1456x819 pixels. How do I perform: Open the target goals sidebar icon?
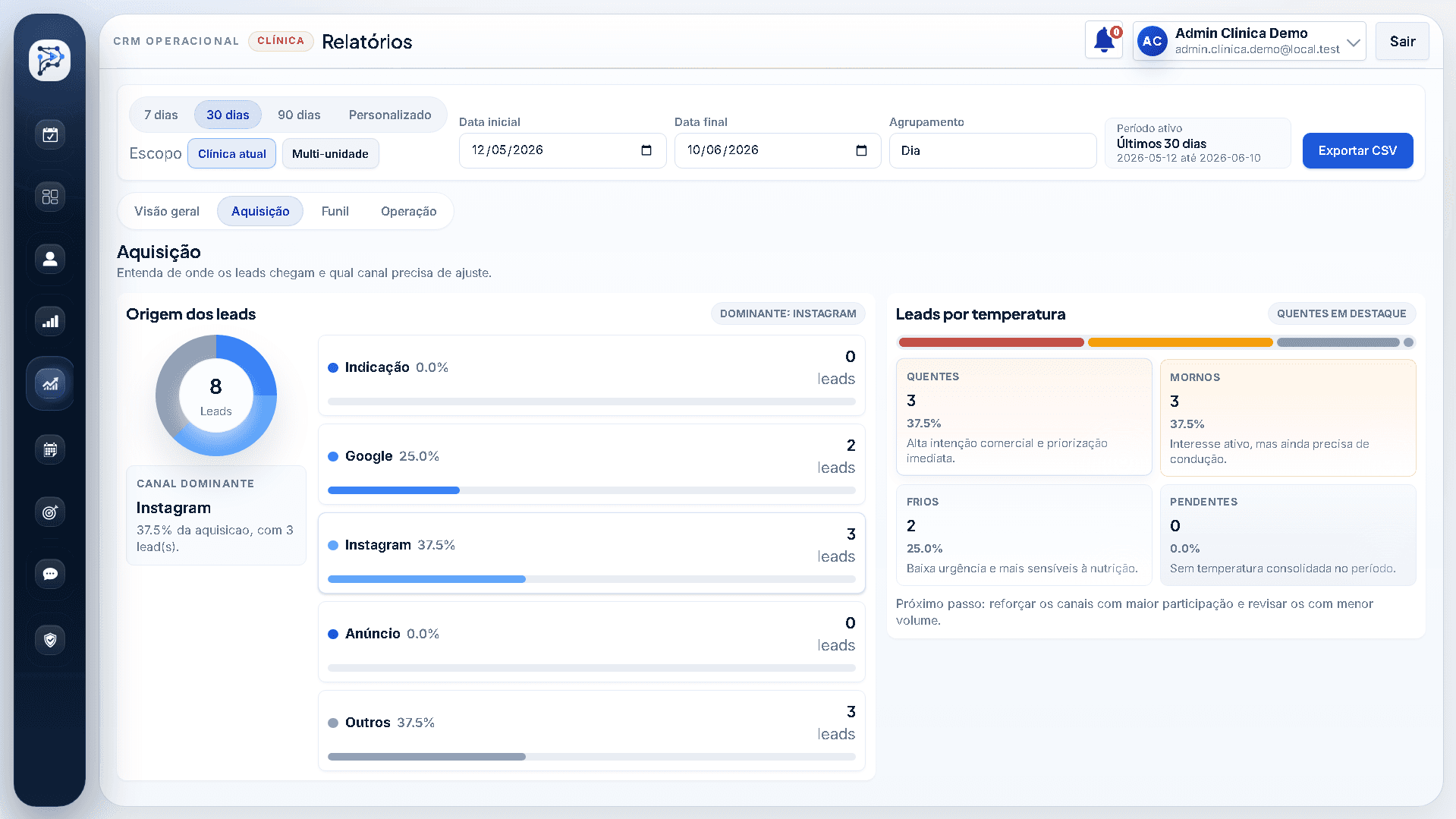pos(50,512)
